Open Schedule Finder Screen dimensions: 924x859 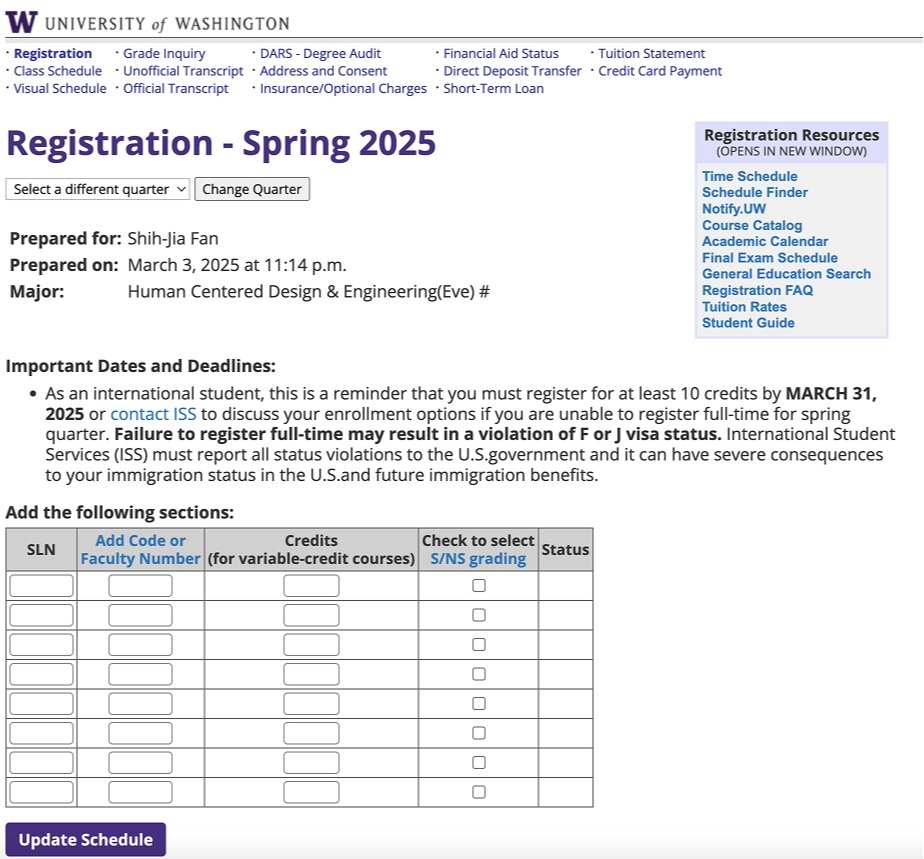(754, 193)
